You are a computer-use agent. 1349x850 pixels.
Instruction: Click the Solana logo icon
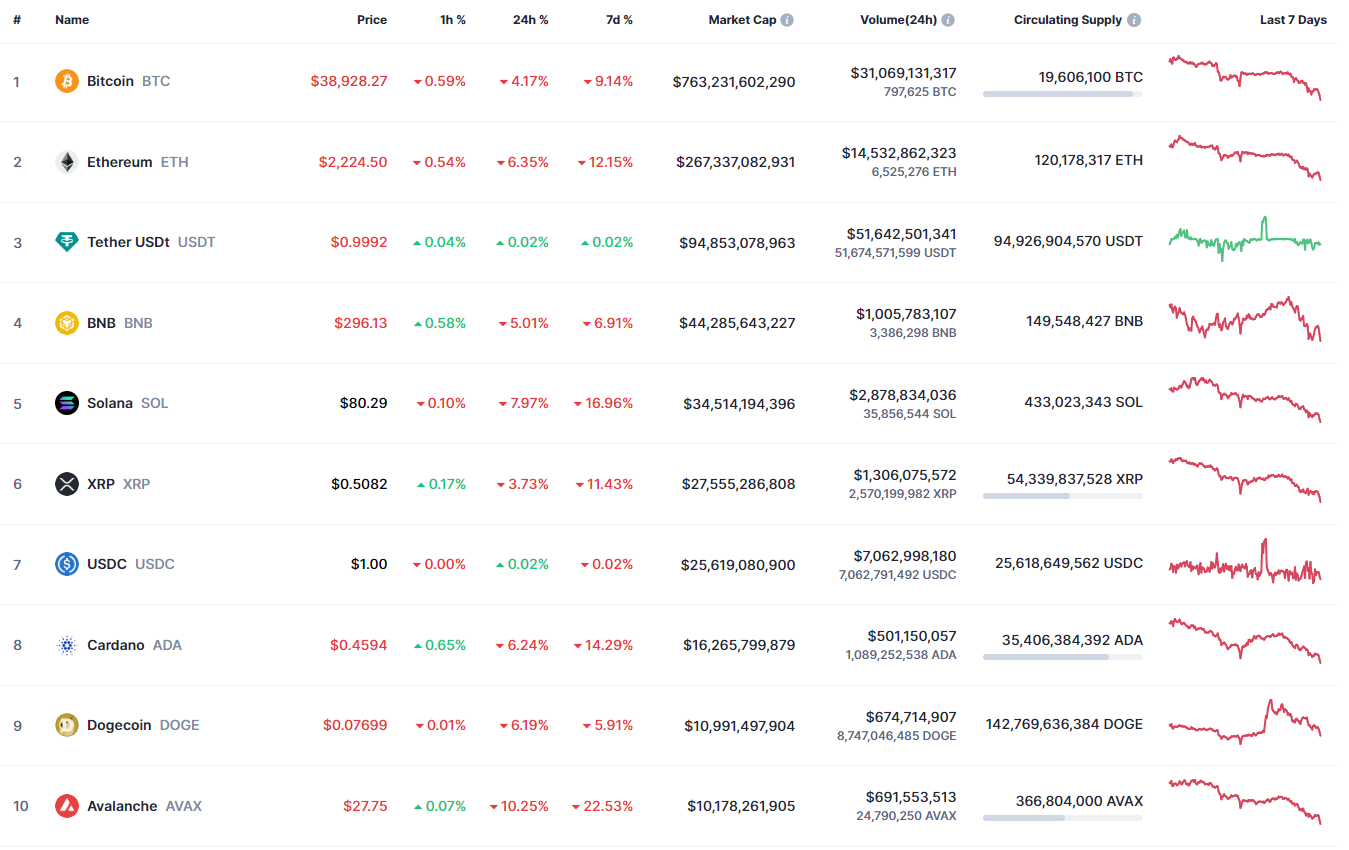67,403
